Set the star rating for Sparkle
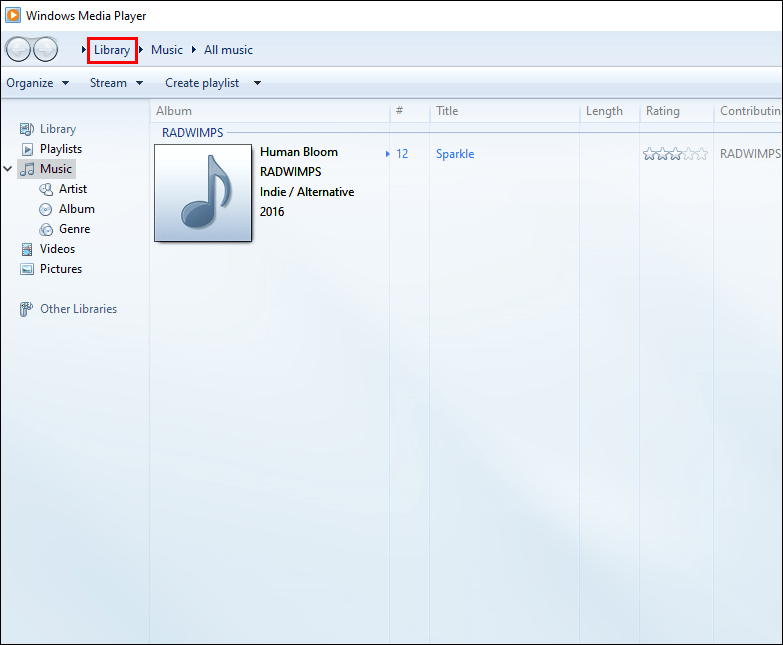The width and height of the screenshot is (783, 645). pyautogui.click(x=675, y=154)
